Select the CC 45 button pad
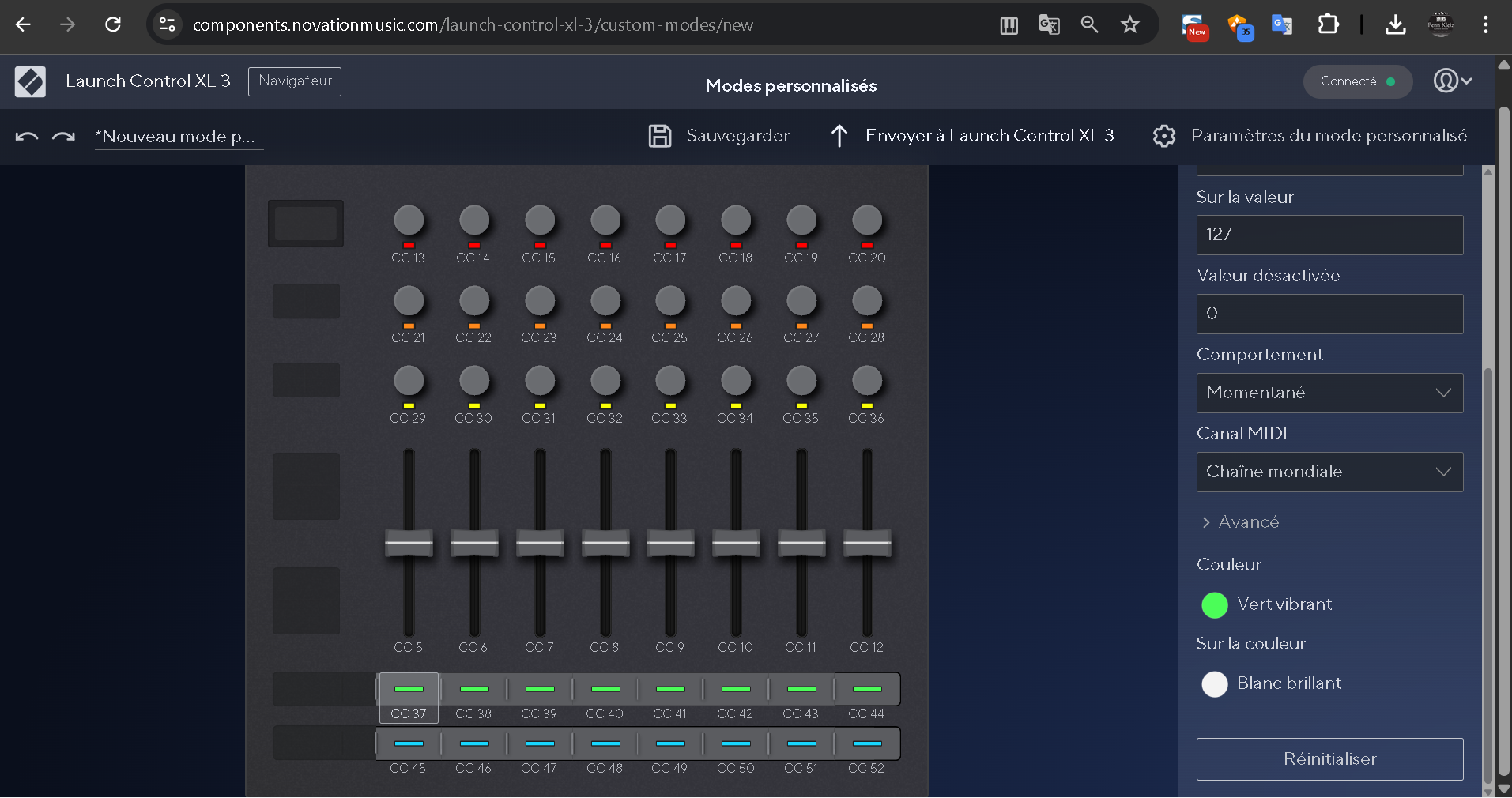 (x=409, y=743)
